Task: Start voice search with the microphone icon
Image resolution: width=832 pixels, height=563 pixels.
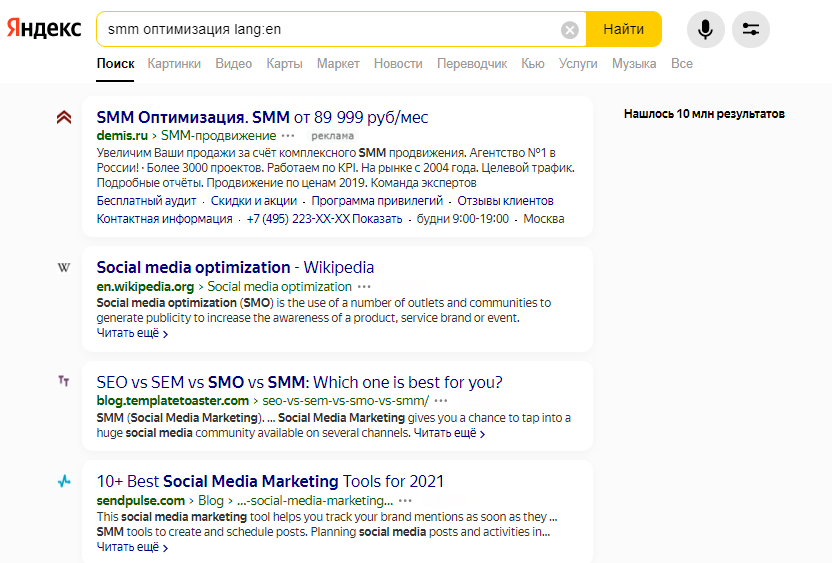Action: tap(705, 29)
